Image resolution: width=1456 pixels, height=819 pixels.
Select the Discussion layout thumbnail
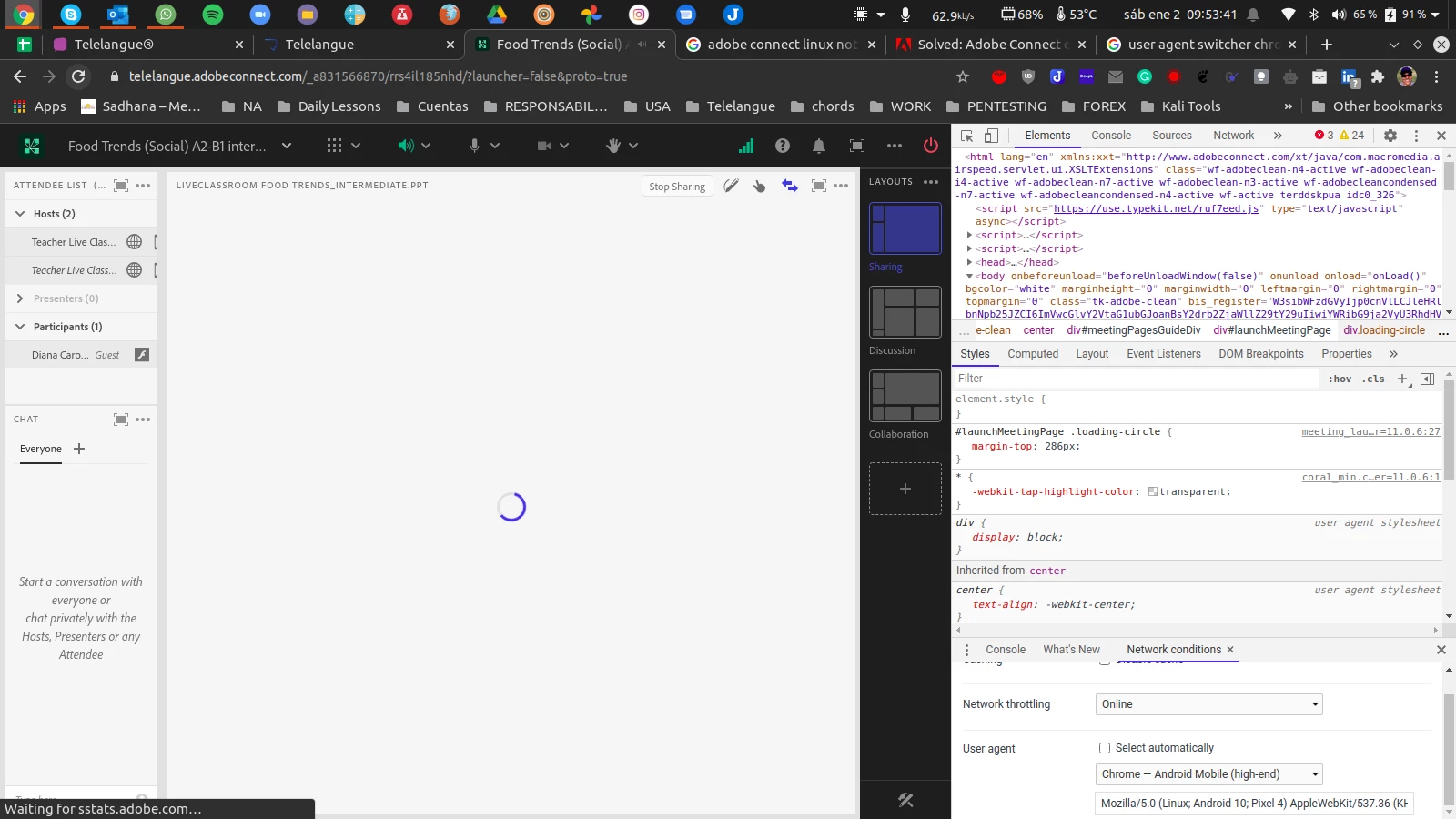coord(905,312)
